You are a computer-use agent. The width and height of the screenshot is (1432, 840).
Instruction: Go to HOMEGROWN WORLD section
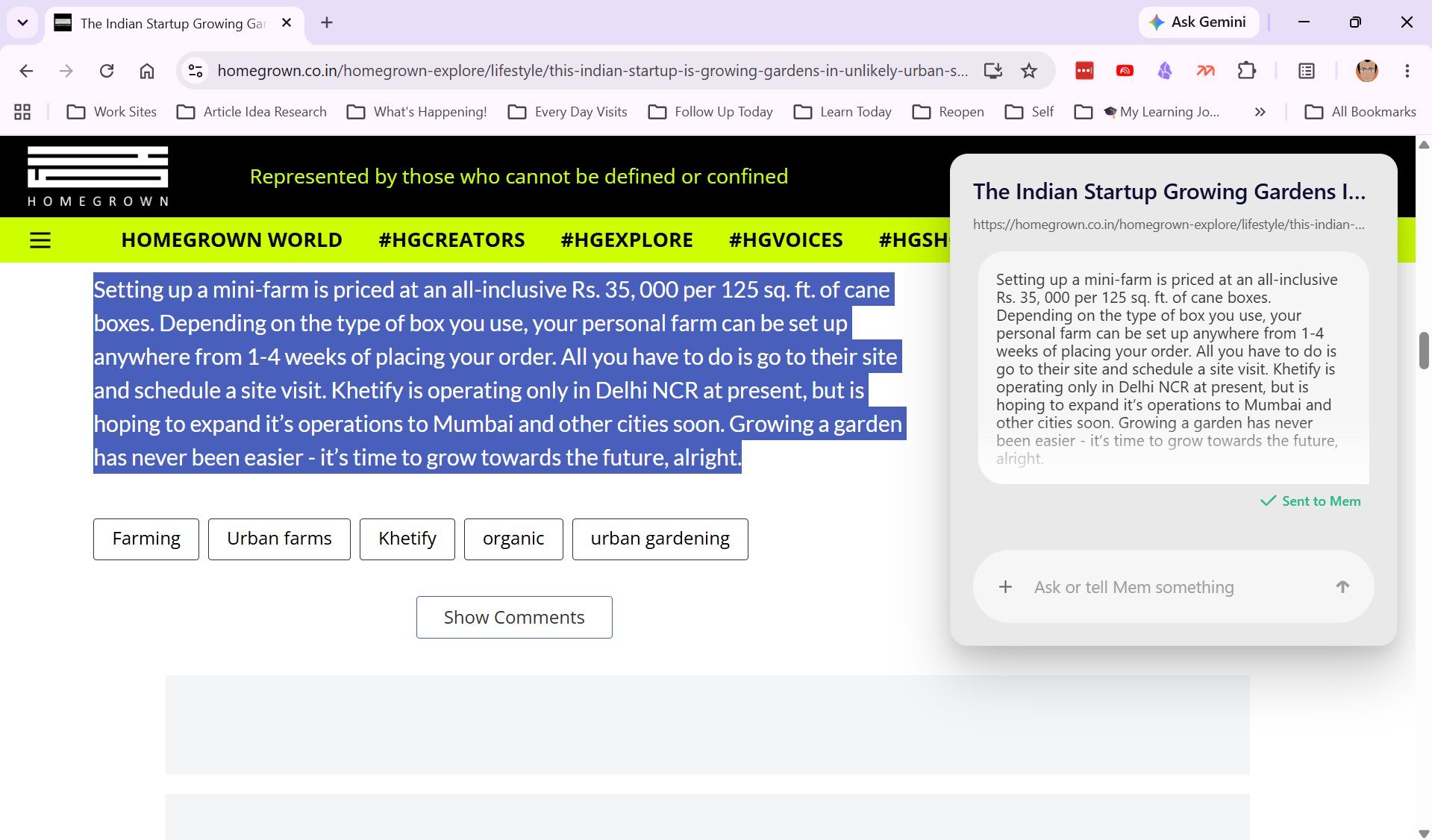pyautogui.click(x=231, y=240)
